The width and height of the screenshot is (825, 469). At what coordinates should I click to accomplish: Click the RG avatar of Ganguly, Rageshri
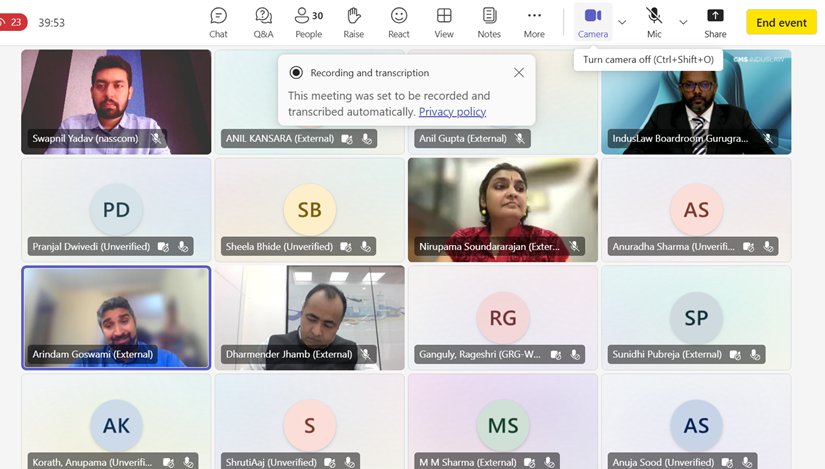coord(503,317)
